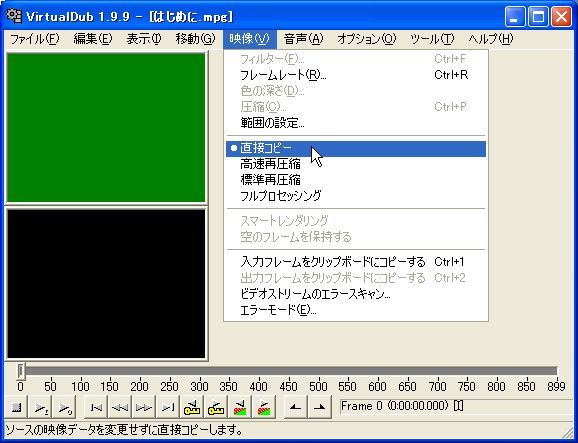Go to the next keyframe
The height and width of the screenshot is (443, 578).
click(x=216, y=407)
